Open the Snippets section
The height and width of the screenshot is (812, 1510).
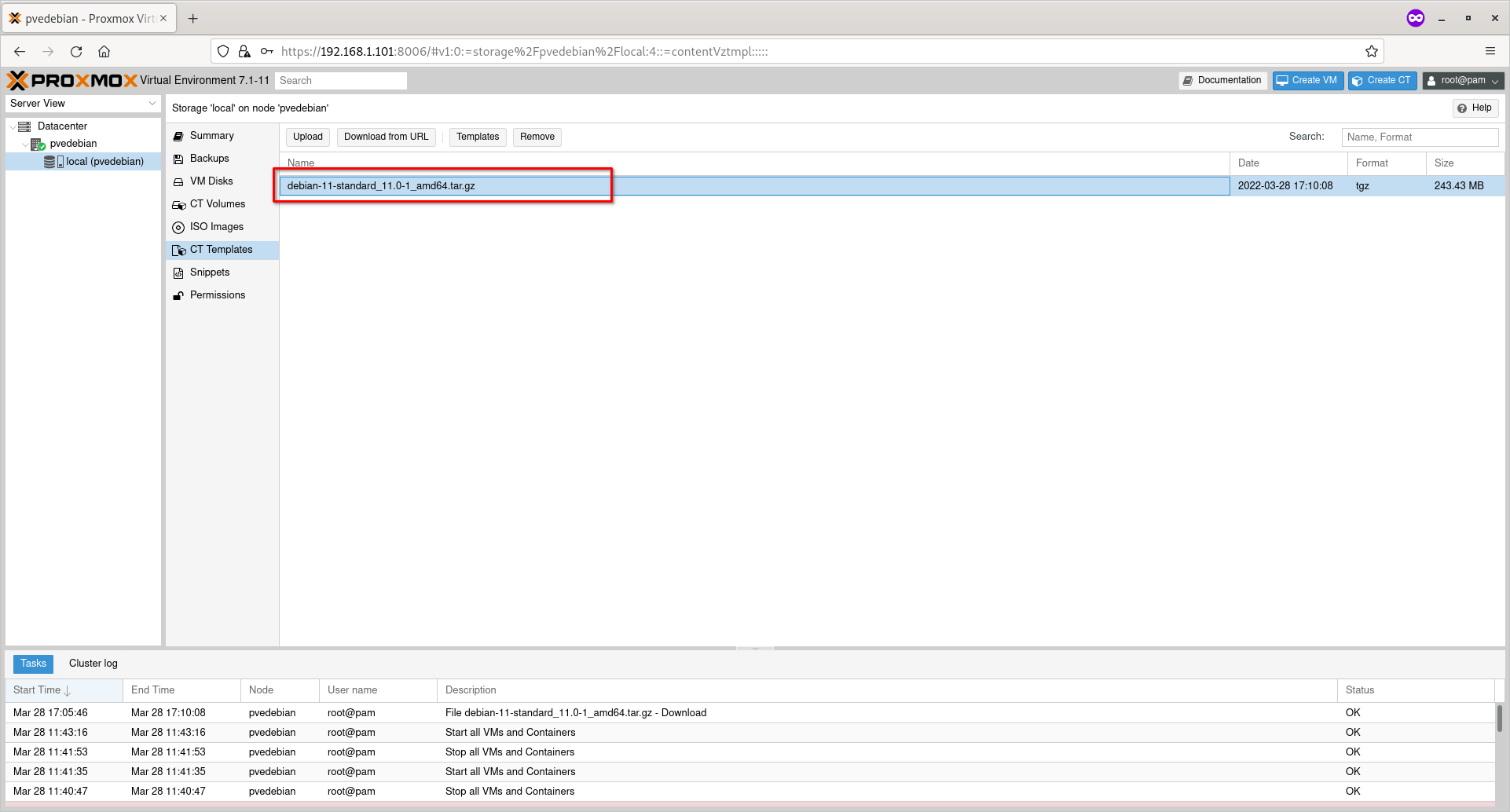coord(222,272)
